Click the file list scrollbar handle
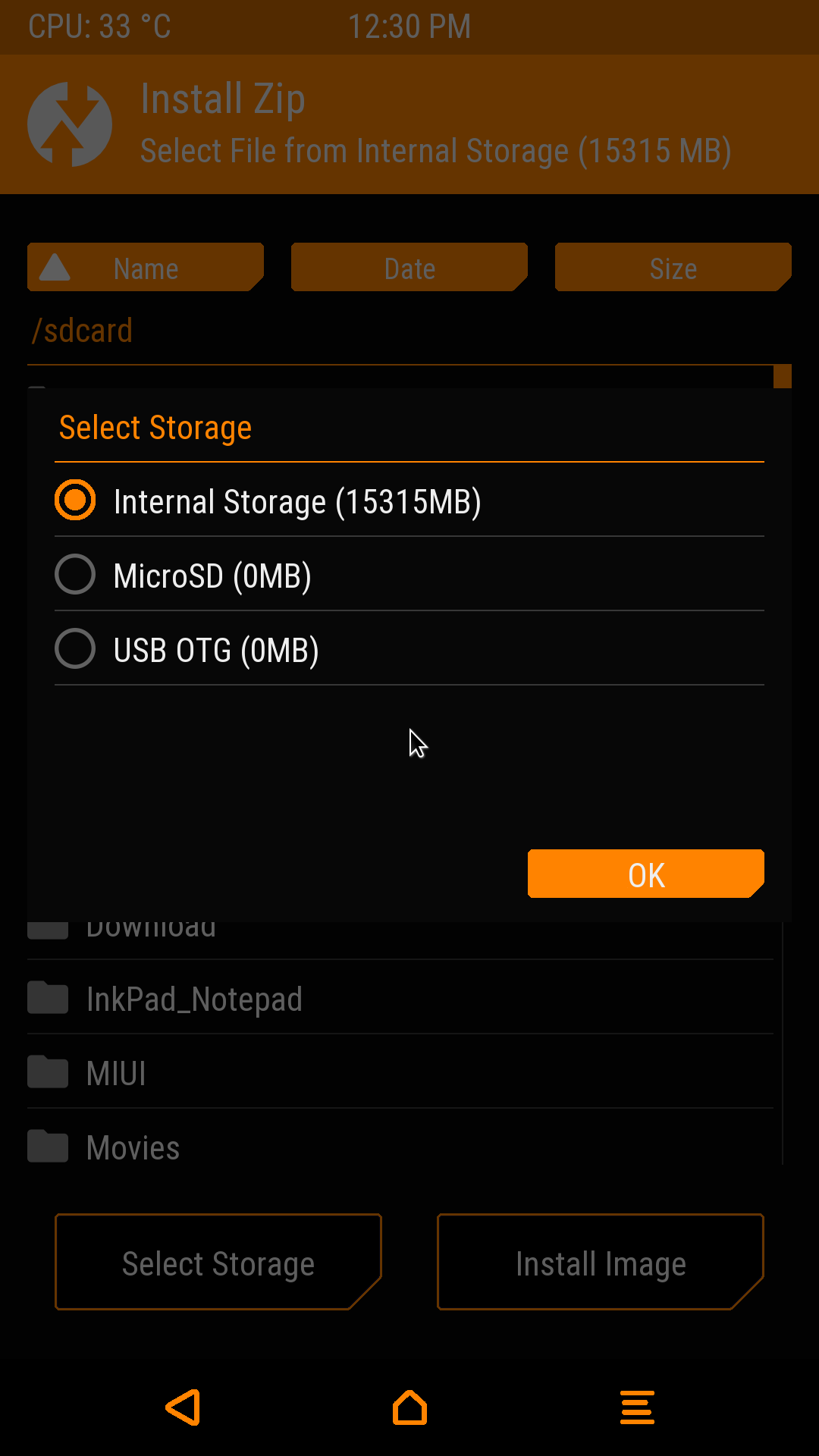Image resolution: width=819 pixels, height=1456 pixels. (x=783, y=376)
